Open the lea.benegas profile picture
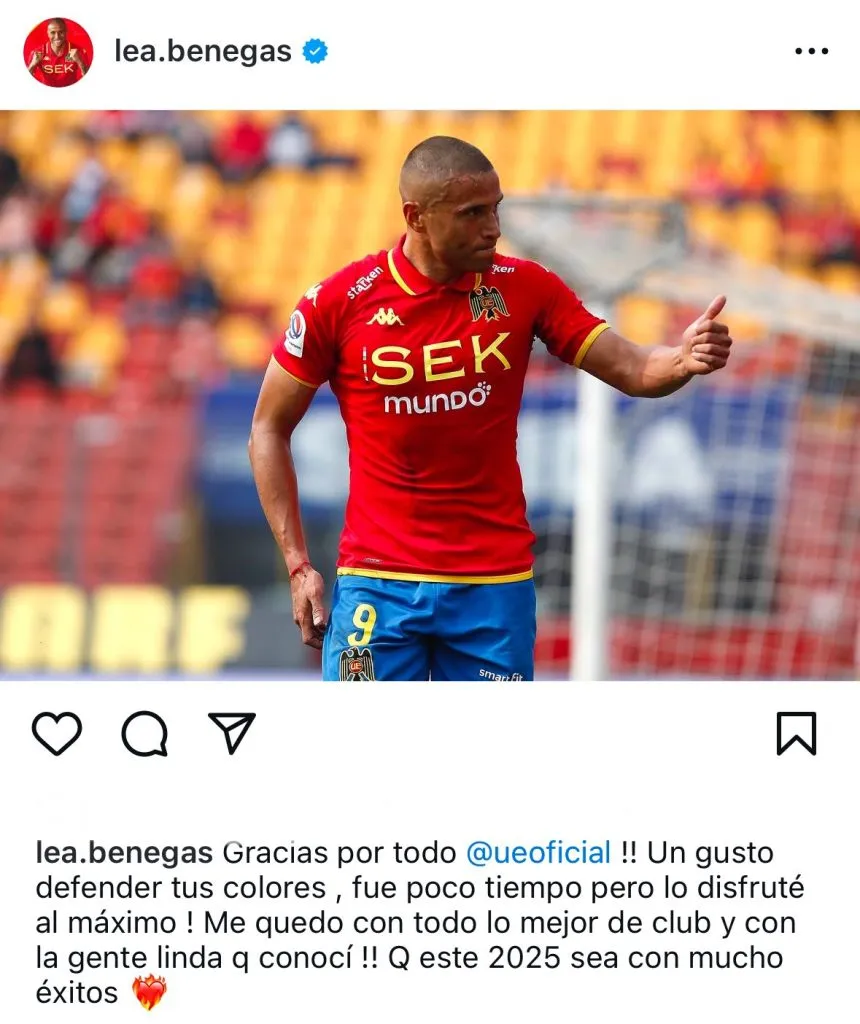 (58, 52)
